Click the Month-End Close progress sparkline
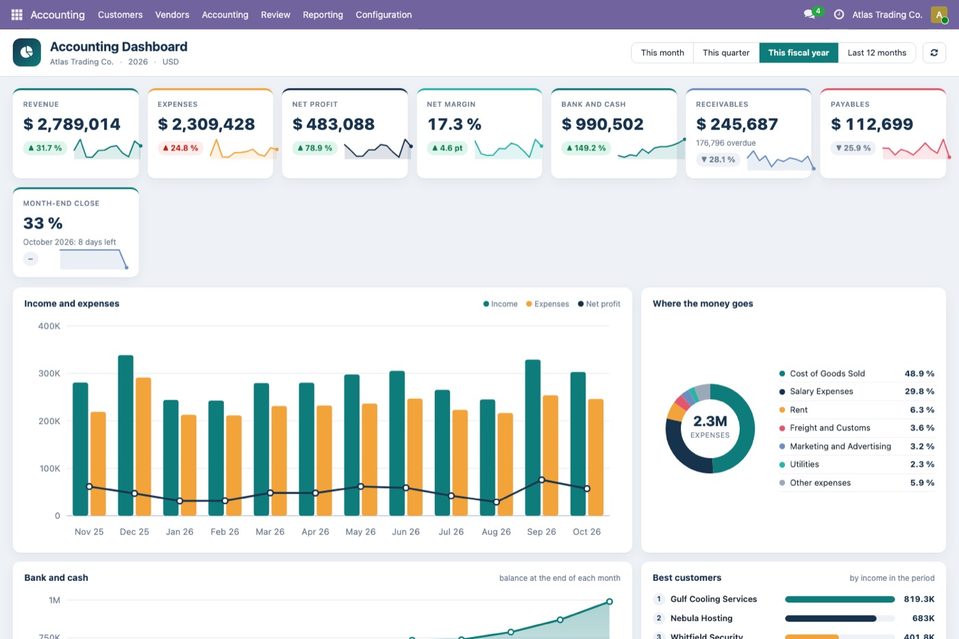 [94, 259]
